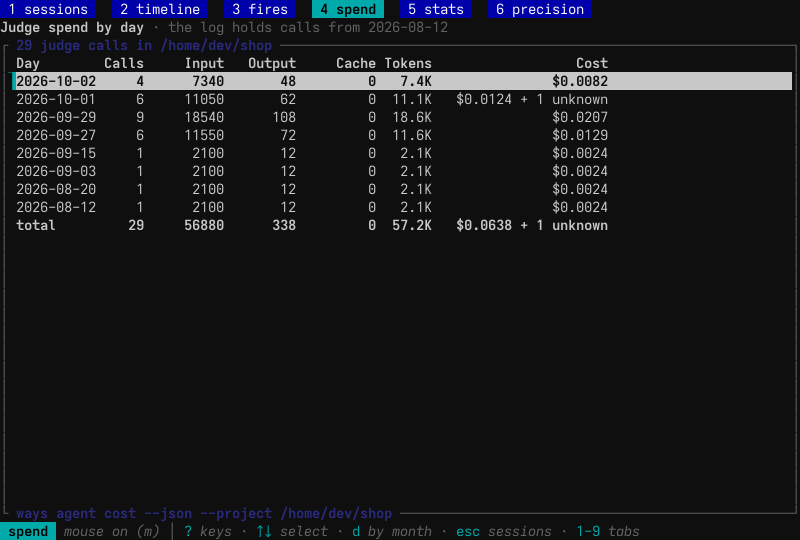Viewport: 800px width, 540px height.
Task: Select the 2026-10-02 row
Action: (x=402, y=81)
